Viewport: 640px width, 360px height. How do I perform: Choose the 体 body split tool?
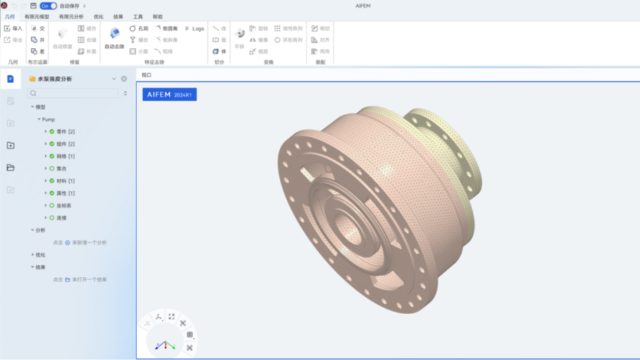tap(220, 51)
